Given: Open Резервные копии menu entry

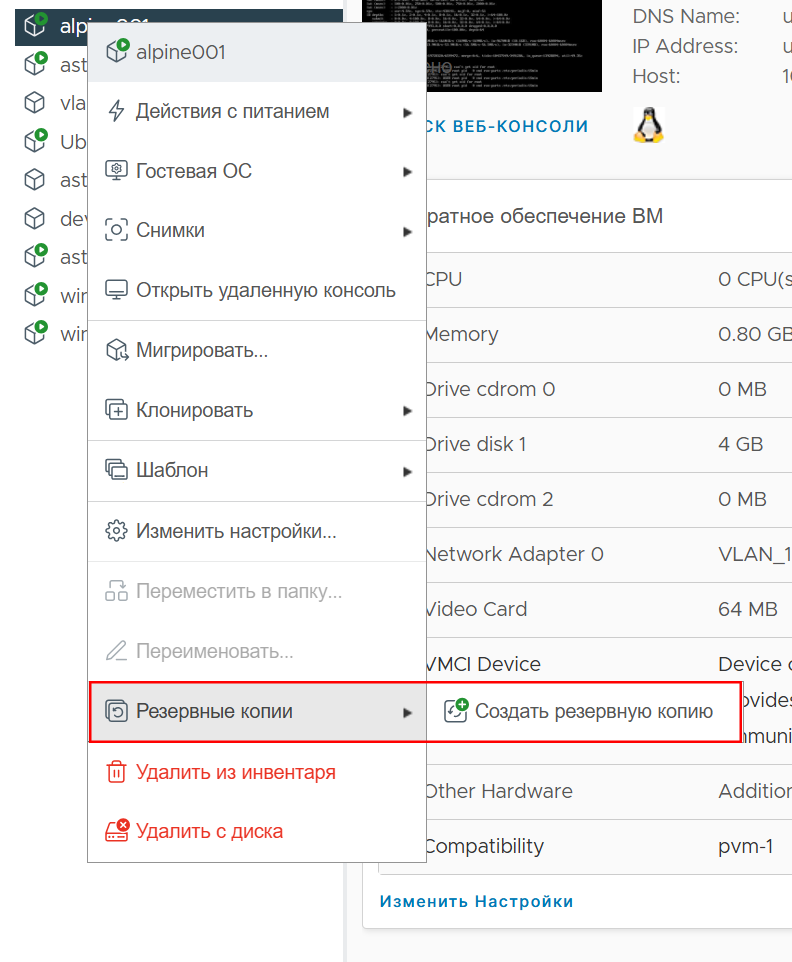Looking at the screenshot, I should tap(257, 711).
